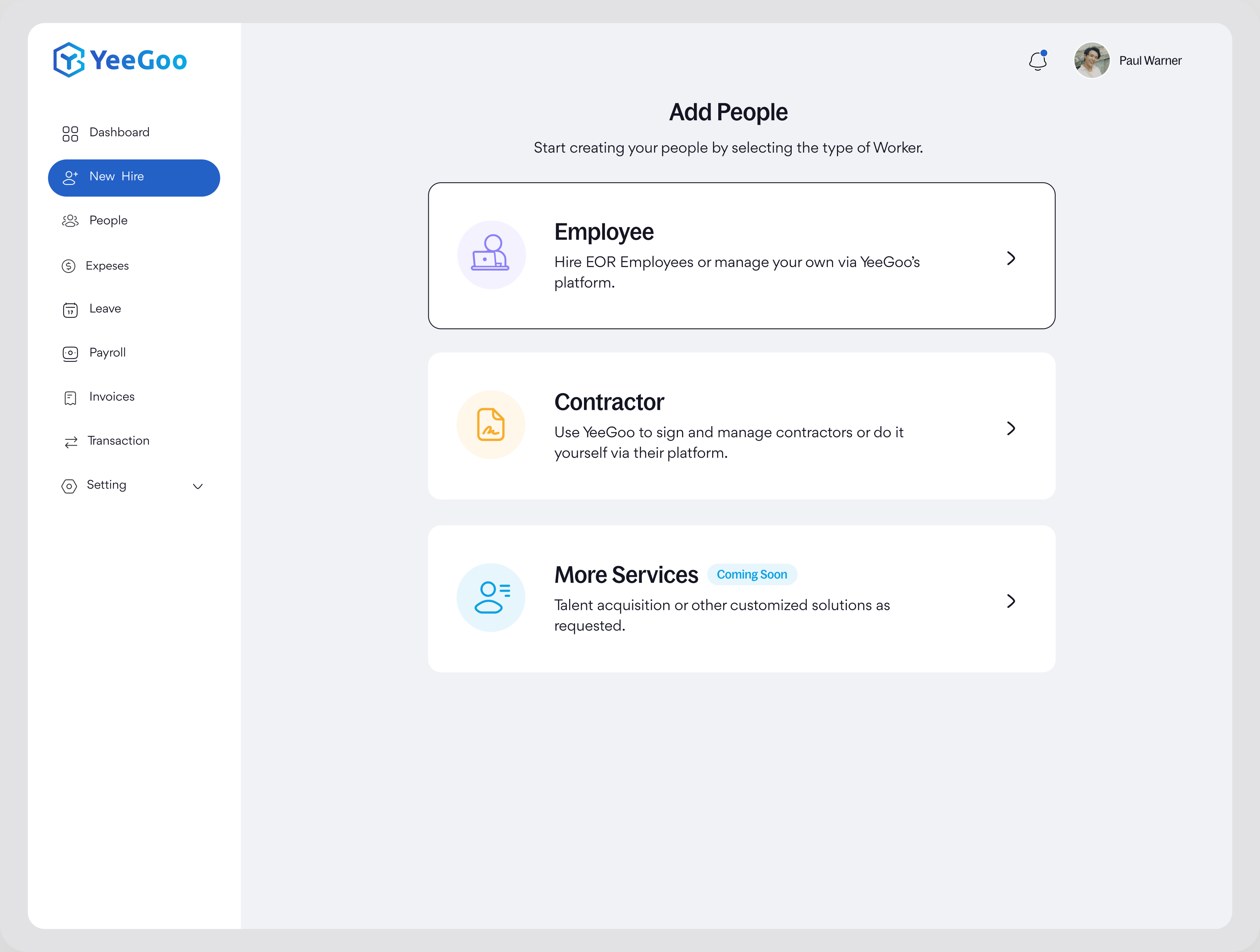Click the Invoices receipt icon
The height and width of the screenshot is (952, 1260).
tap(70, 398)
